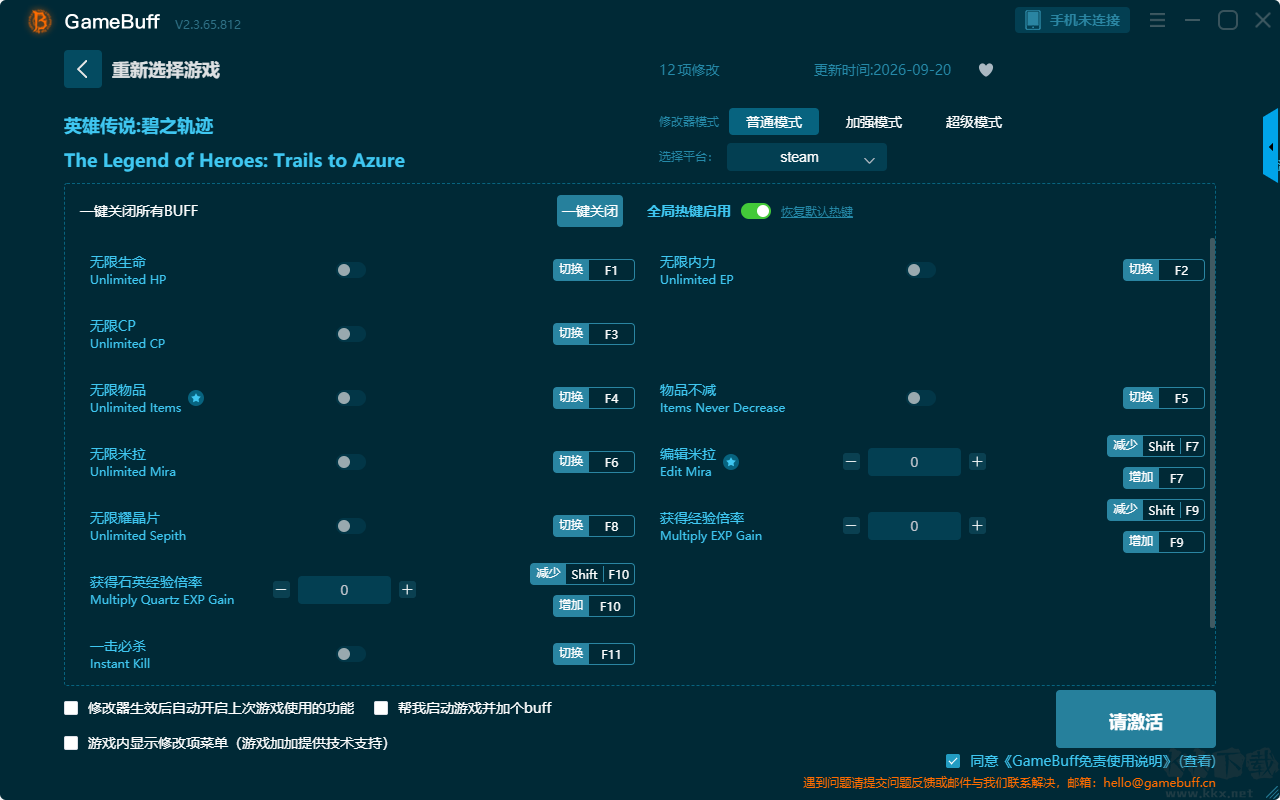Click the heart favorite icon

pos(986,70)
